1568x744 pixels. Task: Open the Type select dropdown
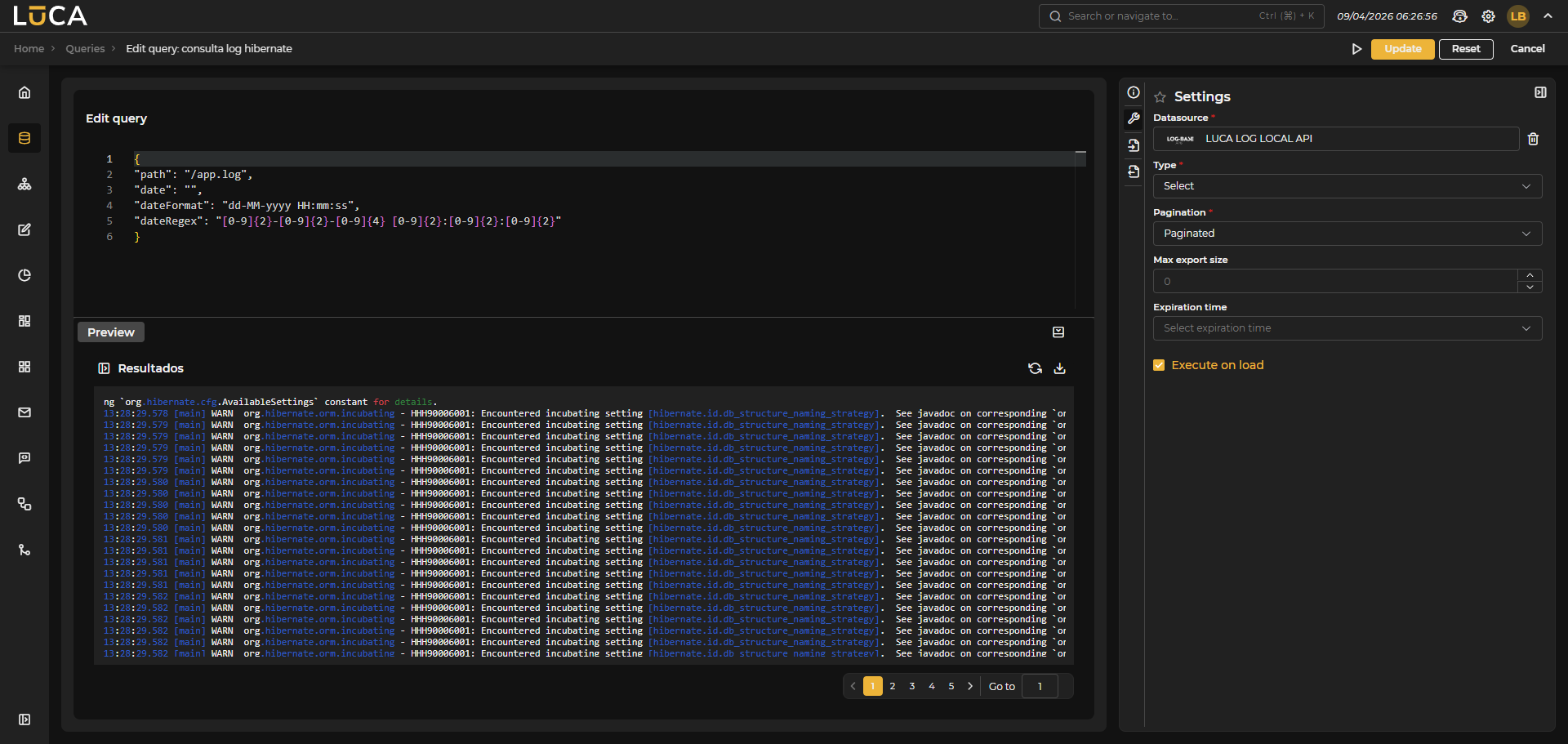pos(1347,185)
